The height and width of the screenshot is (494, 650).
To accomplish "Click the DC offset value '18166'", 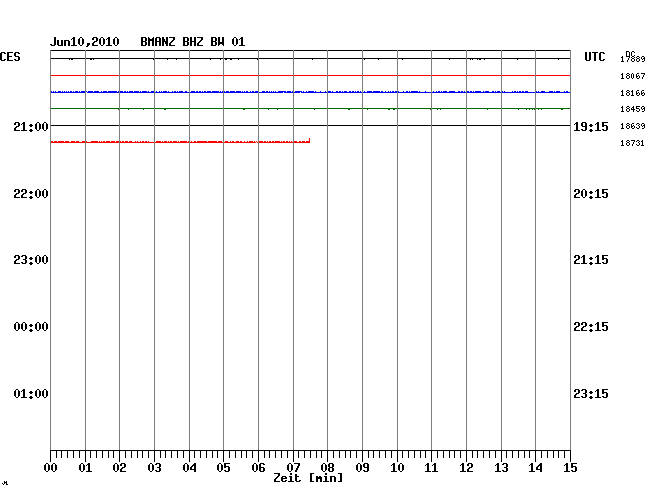I will click(633, 93).
